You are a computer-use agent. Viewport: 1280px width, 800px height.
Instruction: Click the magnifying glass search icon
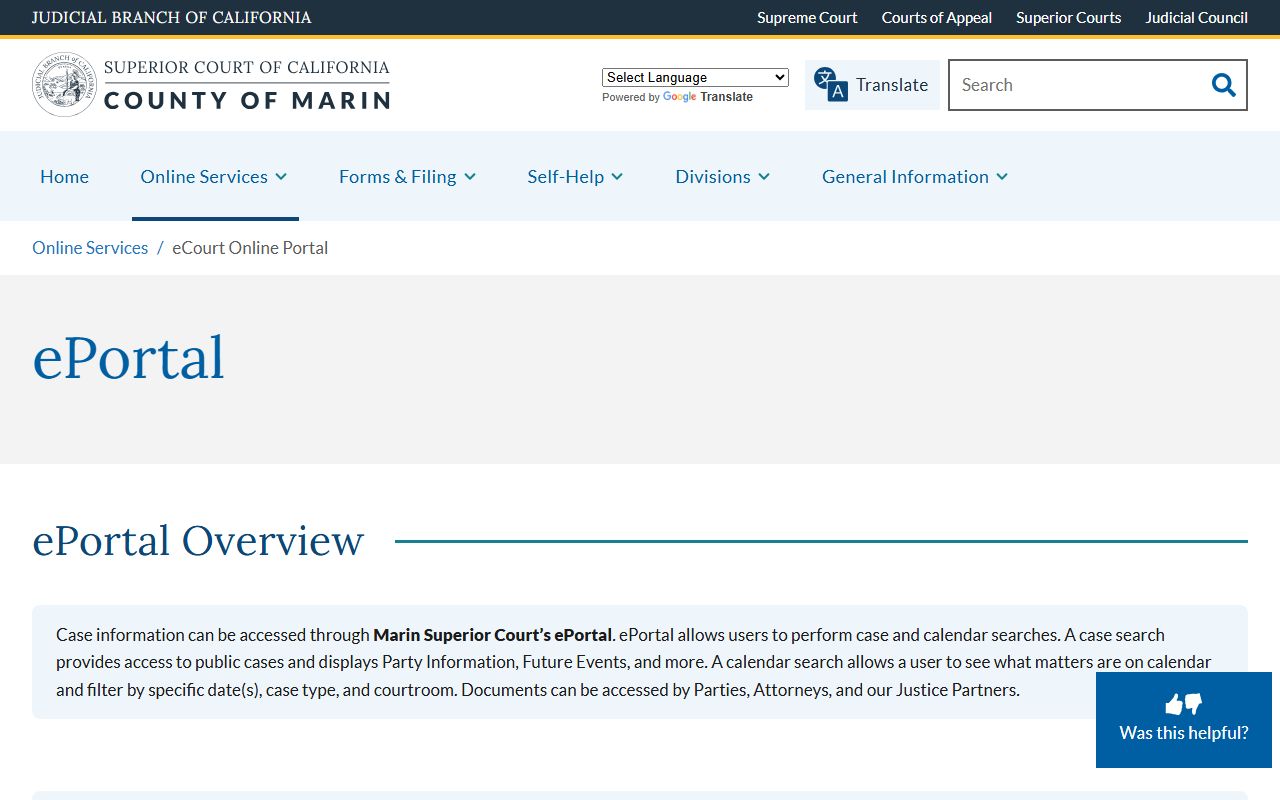[1223, 85]
